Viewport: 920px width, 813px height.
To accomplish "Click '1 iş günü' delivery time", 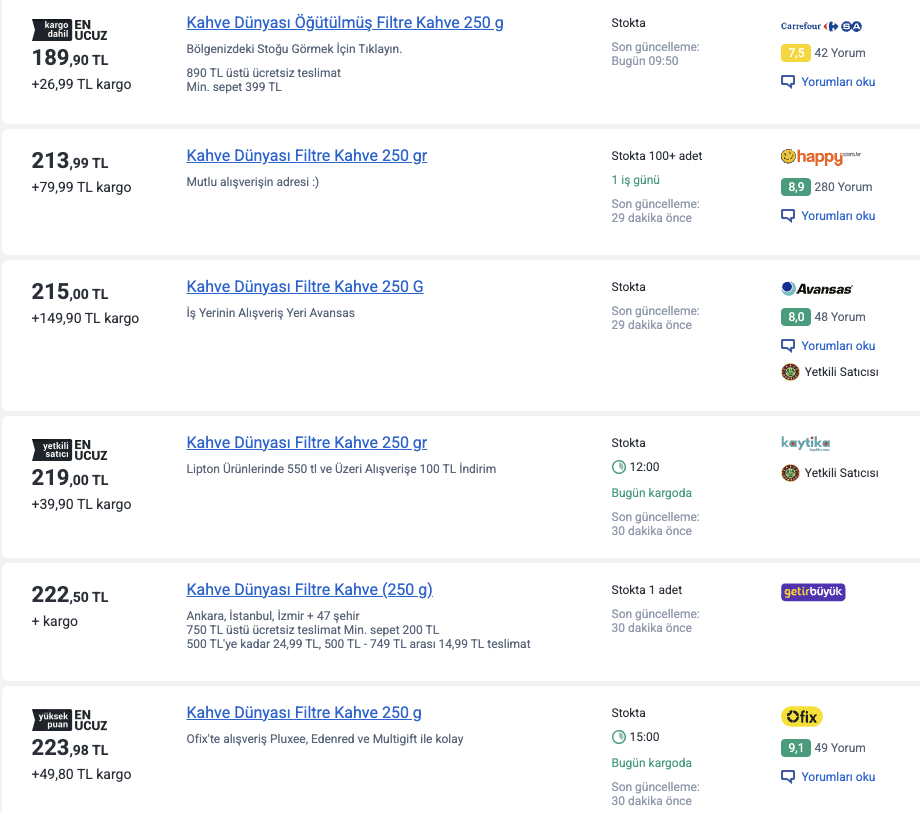I will tap(635, 180).
